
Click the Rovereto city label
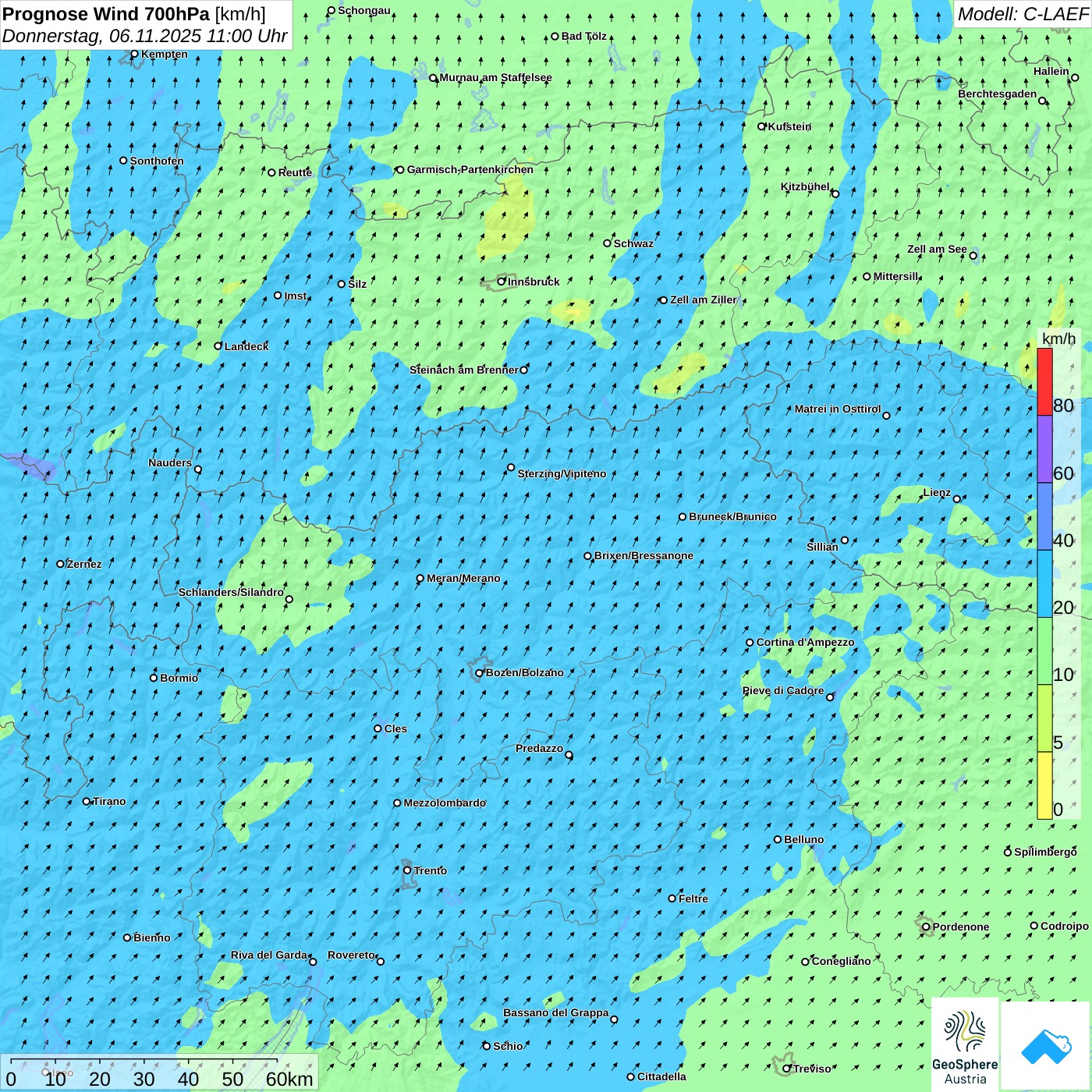(x=352, y=955)
